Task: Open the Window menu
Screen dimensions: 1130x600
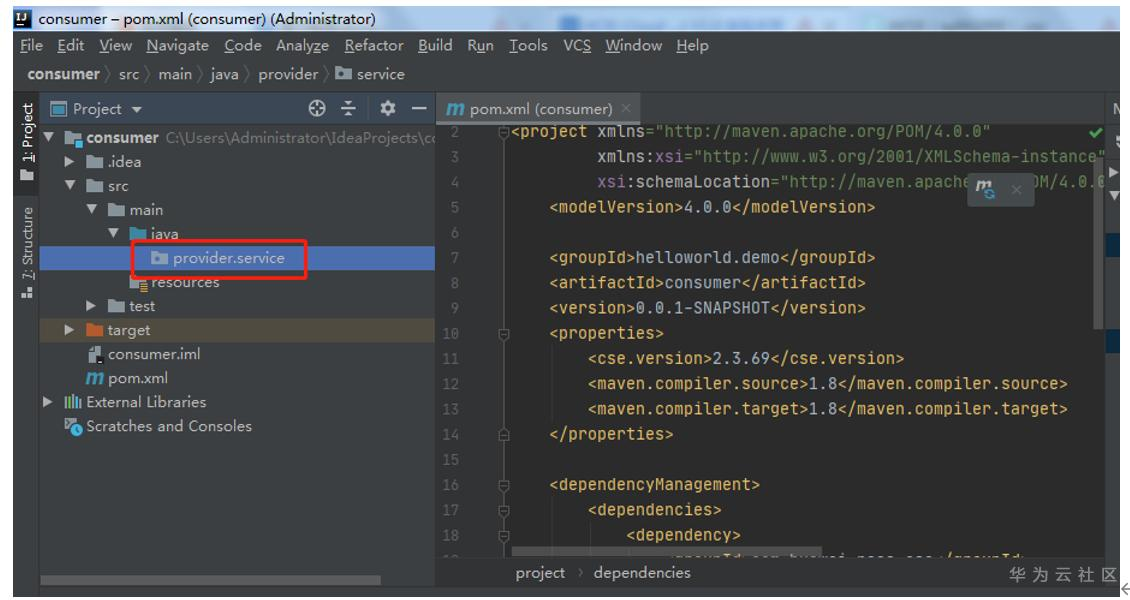Action: (x=633, y=45)
